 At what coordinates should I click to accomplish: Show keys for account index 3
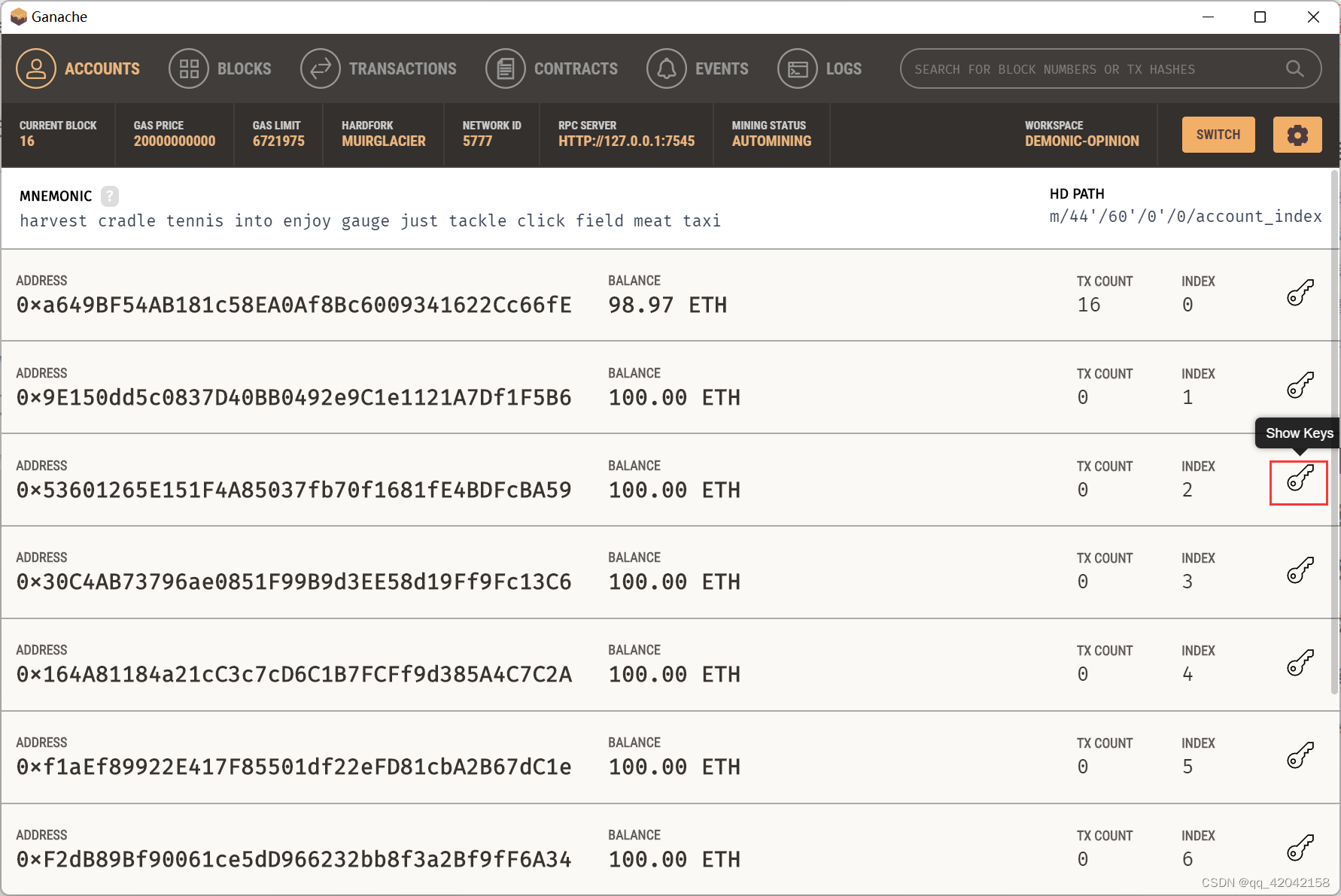click(1300, 570)
